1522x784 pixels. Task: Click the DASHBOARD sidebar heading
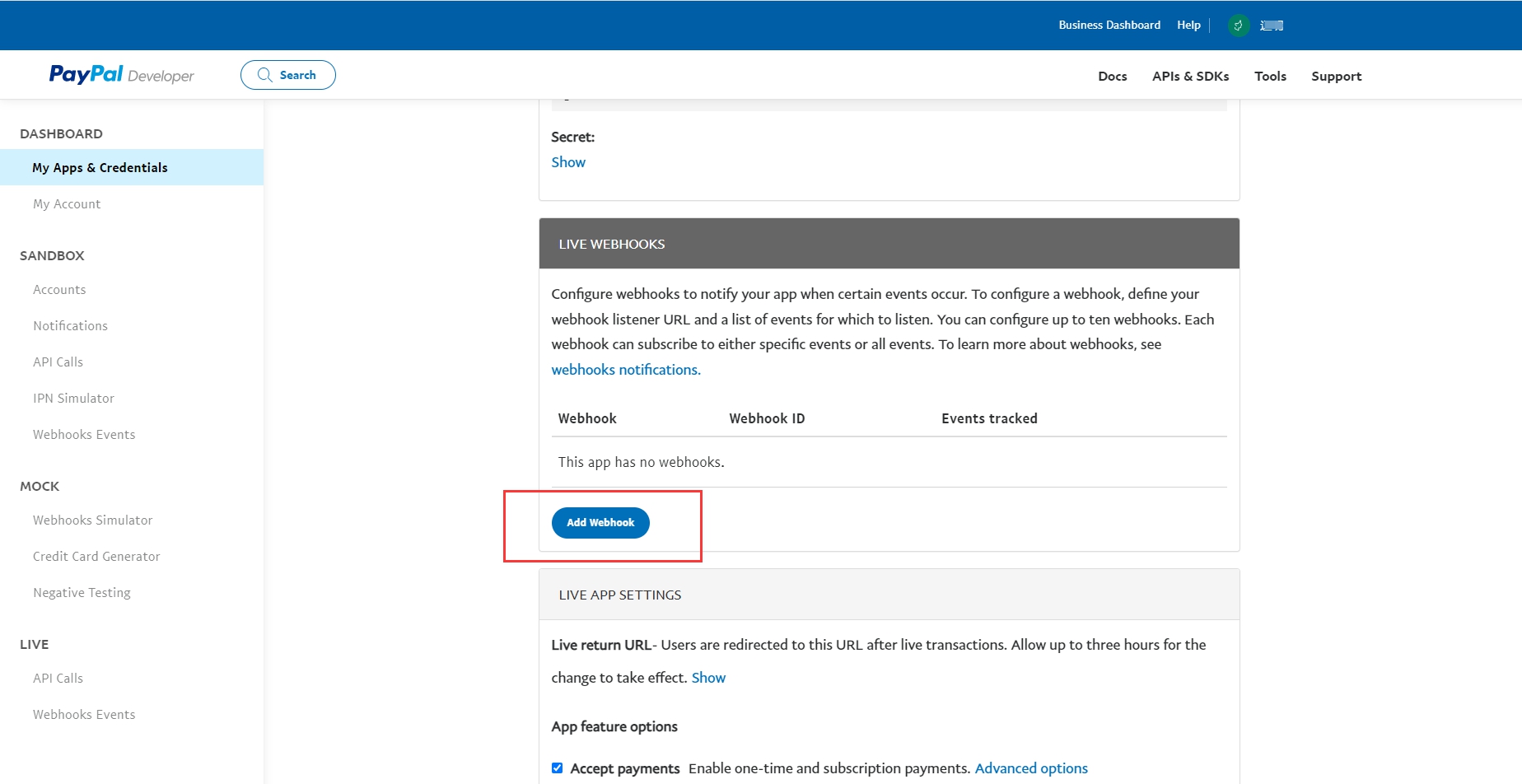click(61, 133)
